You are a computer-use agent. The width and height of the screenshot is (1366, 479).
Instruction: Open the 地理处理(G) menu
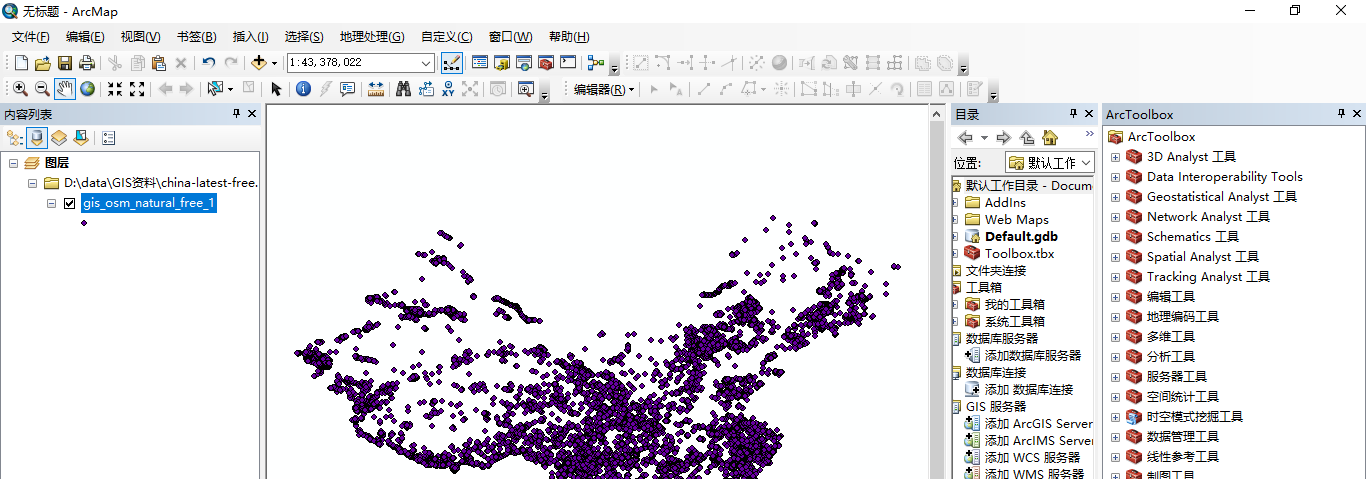coord(372,37)
